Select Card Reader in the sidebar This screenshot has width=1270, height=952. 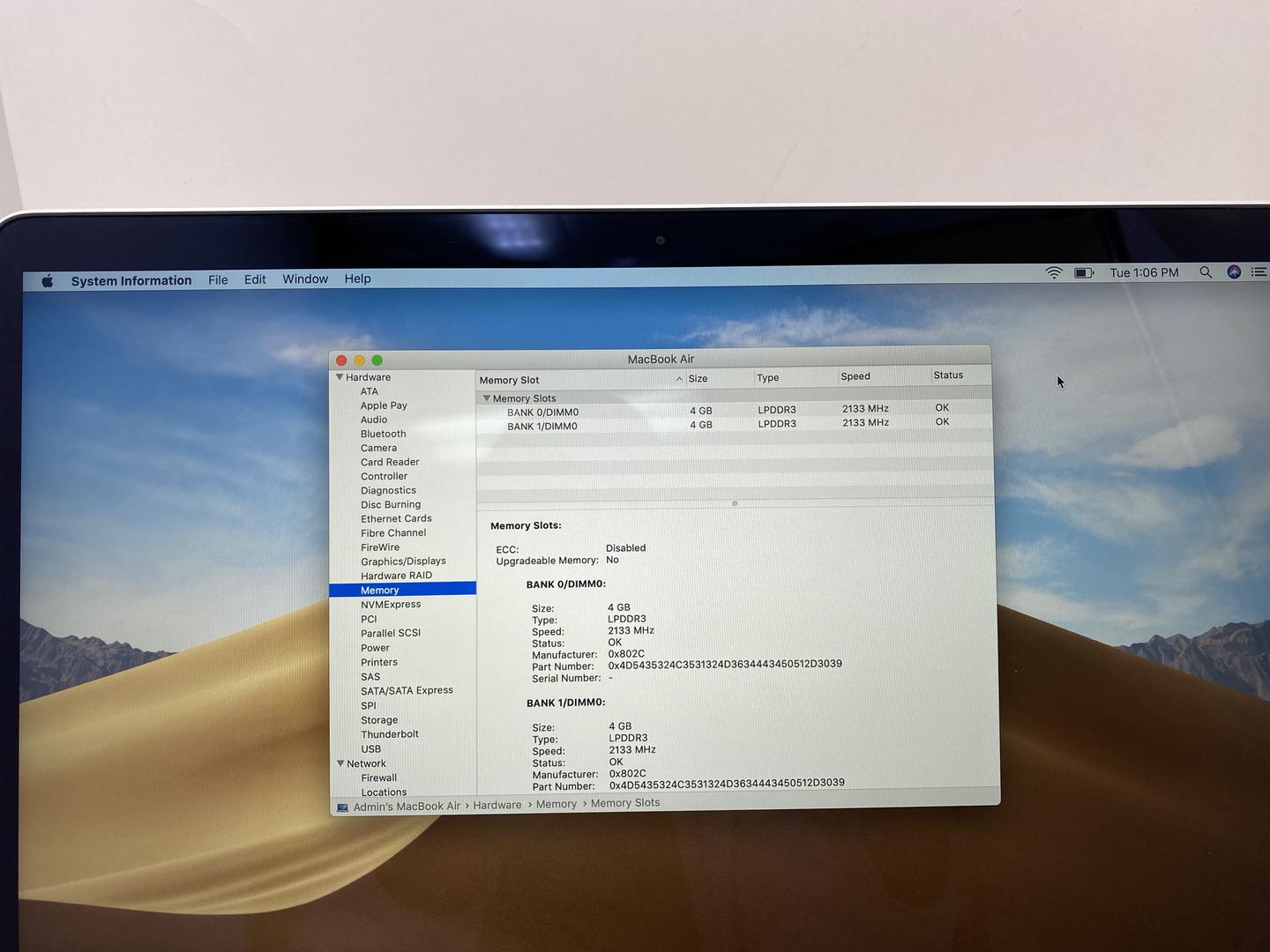pyautogui.click(x=390, y=462)
